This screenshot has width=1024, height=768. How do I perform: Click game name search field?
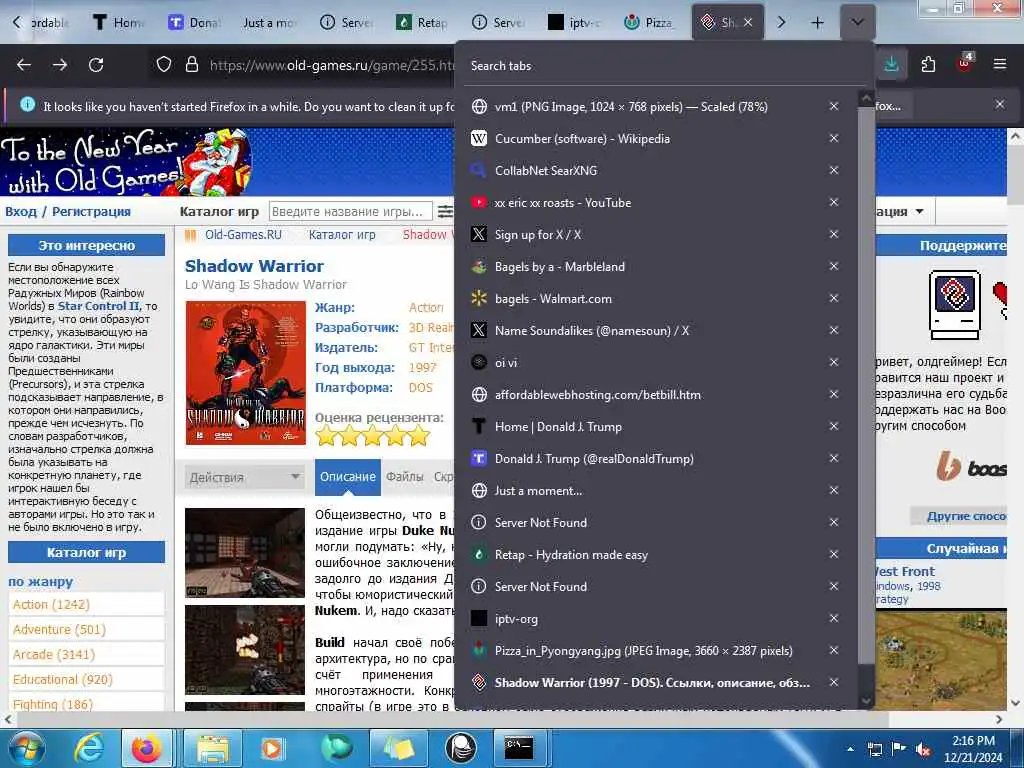[x=351, y=212]
